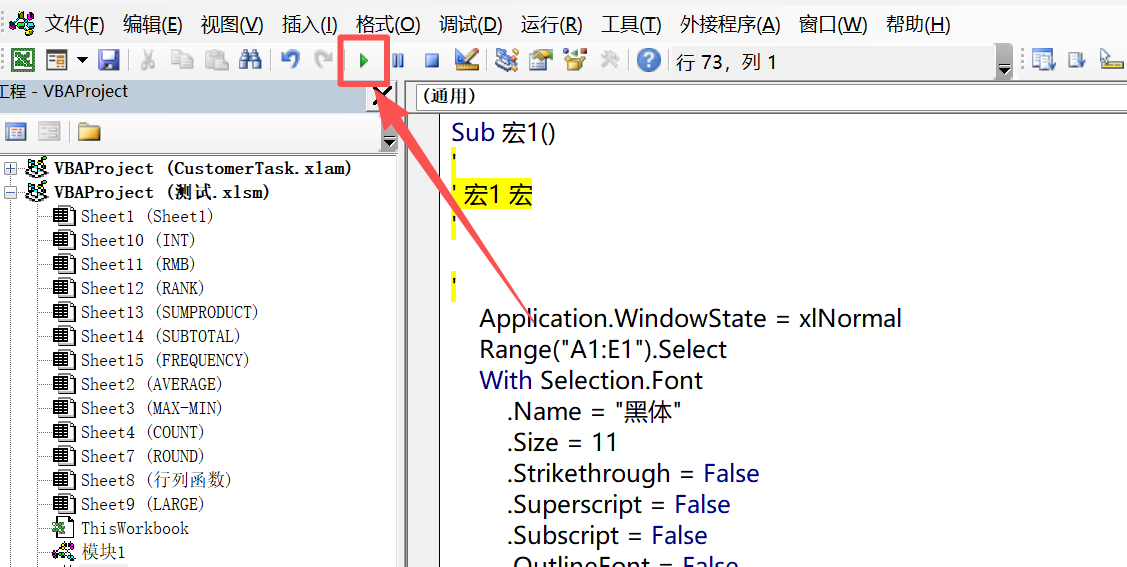Click the Undo arrow icon

290,61
